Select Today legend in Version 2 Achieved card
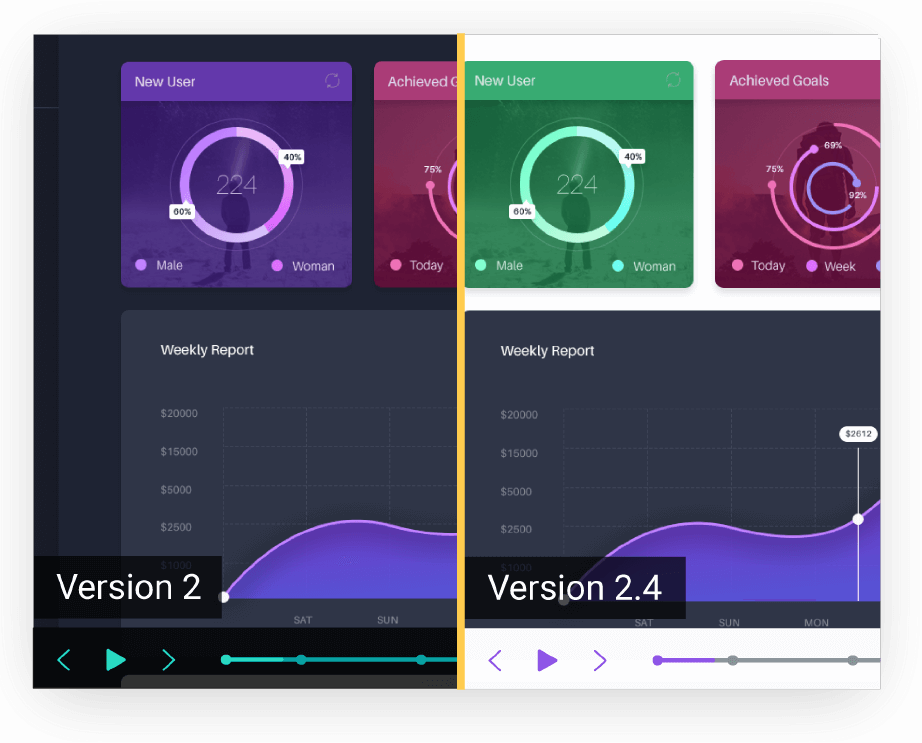The width and height of the screenshot is (922, 743). click(417, 265)
